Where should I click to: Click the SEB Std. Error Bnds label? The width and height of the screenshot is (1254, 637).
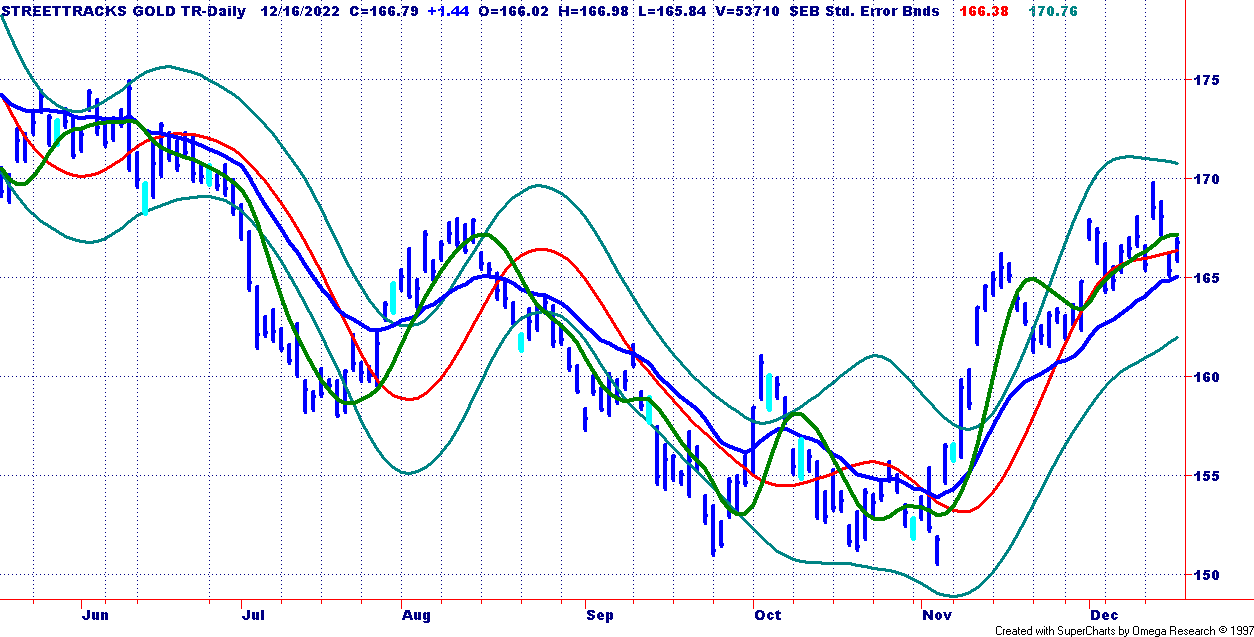pyautogui.click(x=866, y=11)
